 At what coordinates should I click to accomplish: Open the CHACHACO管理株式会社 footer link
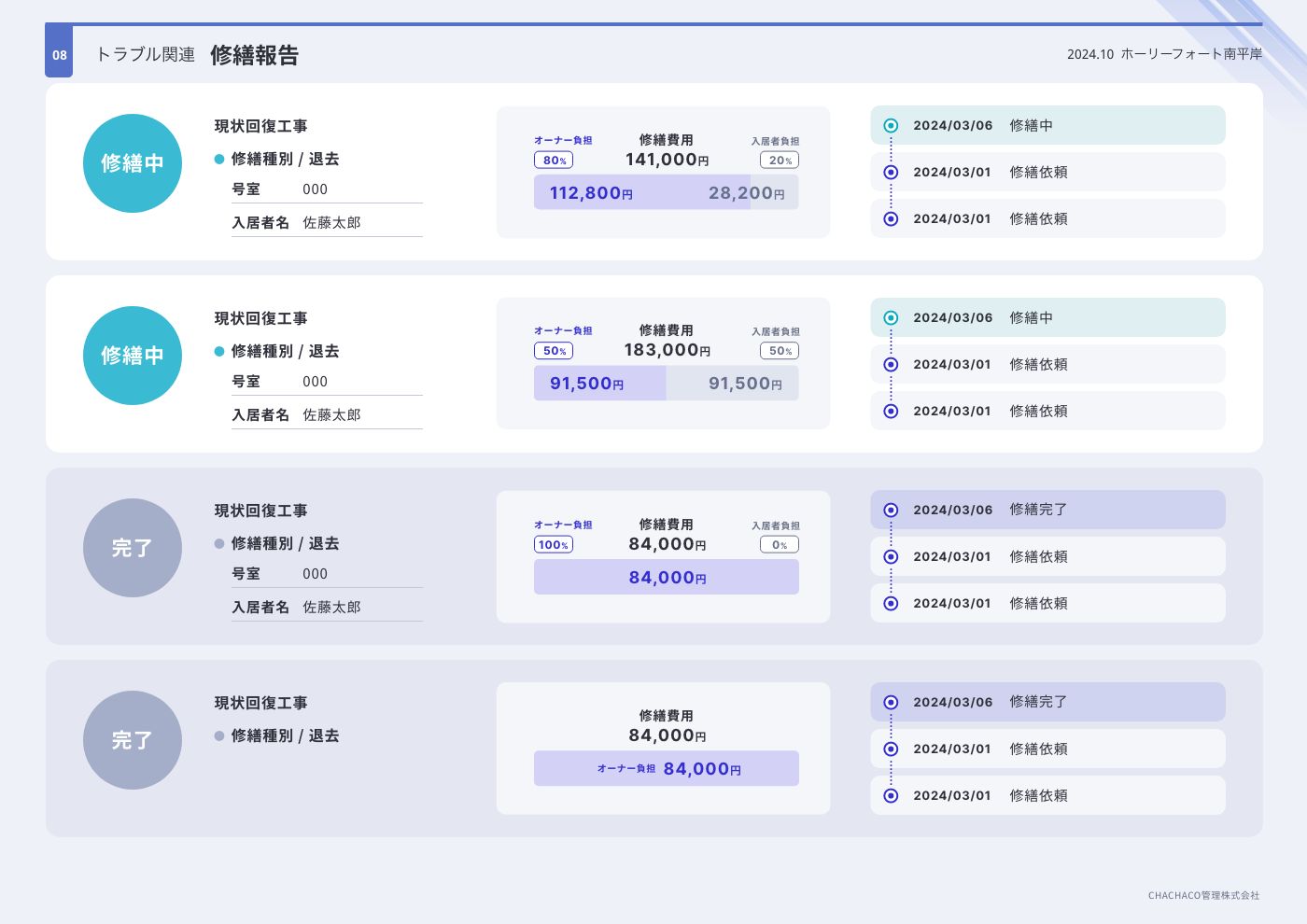[1203, 895]
